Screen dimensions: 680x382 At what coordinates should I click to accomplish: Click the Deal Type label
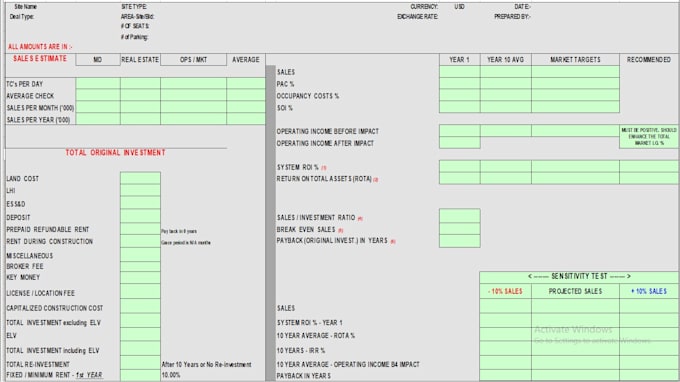tap(22, 17)
